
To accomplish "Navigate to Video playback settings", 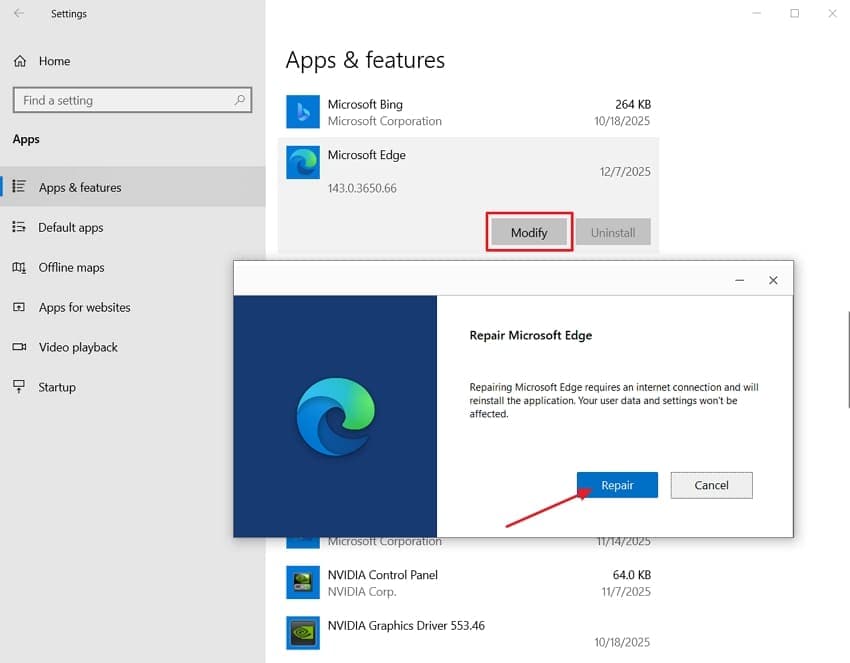I will 80,347.
